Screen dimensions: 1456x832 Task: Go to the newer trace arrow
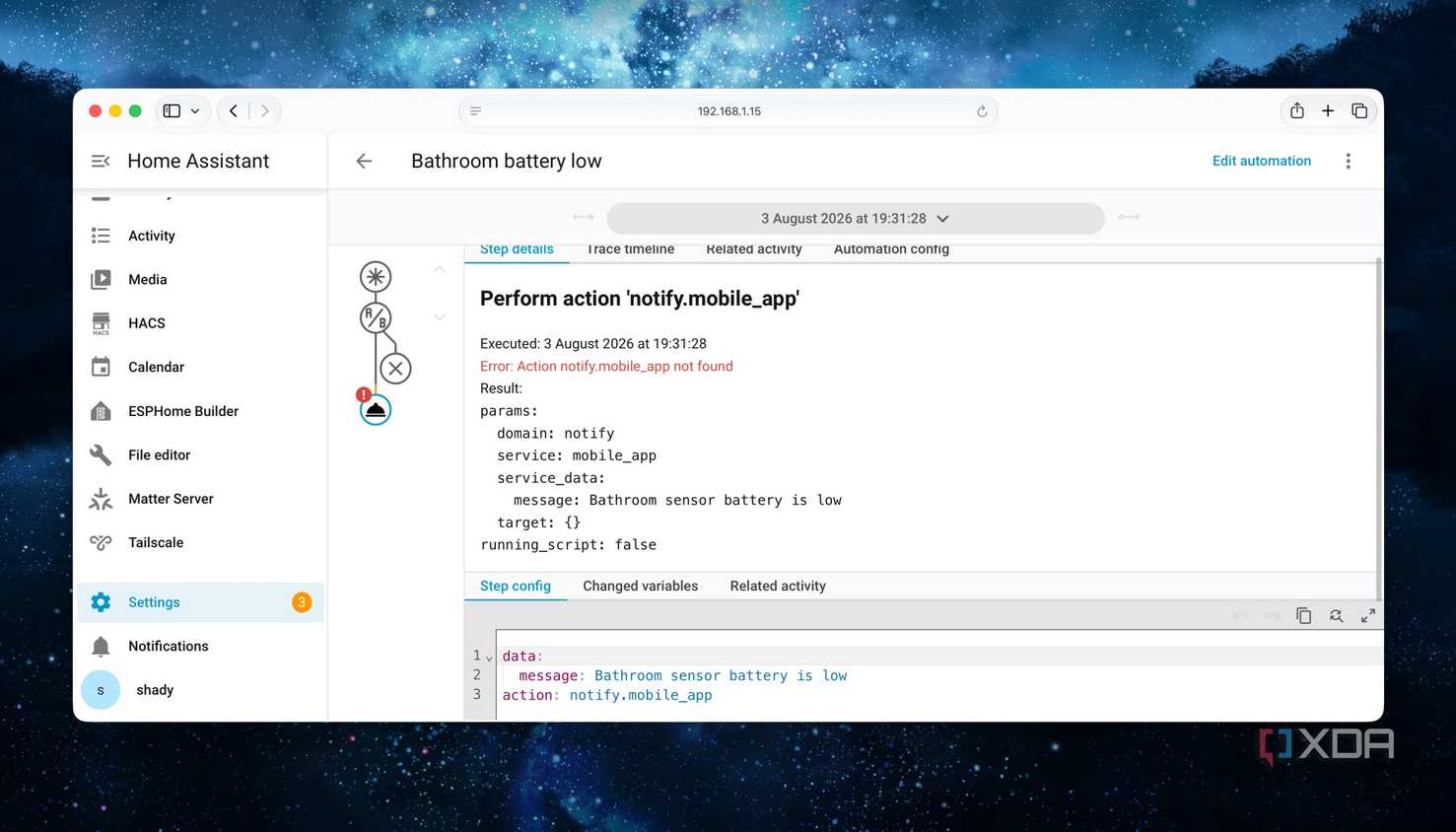point(1129,217)
